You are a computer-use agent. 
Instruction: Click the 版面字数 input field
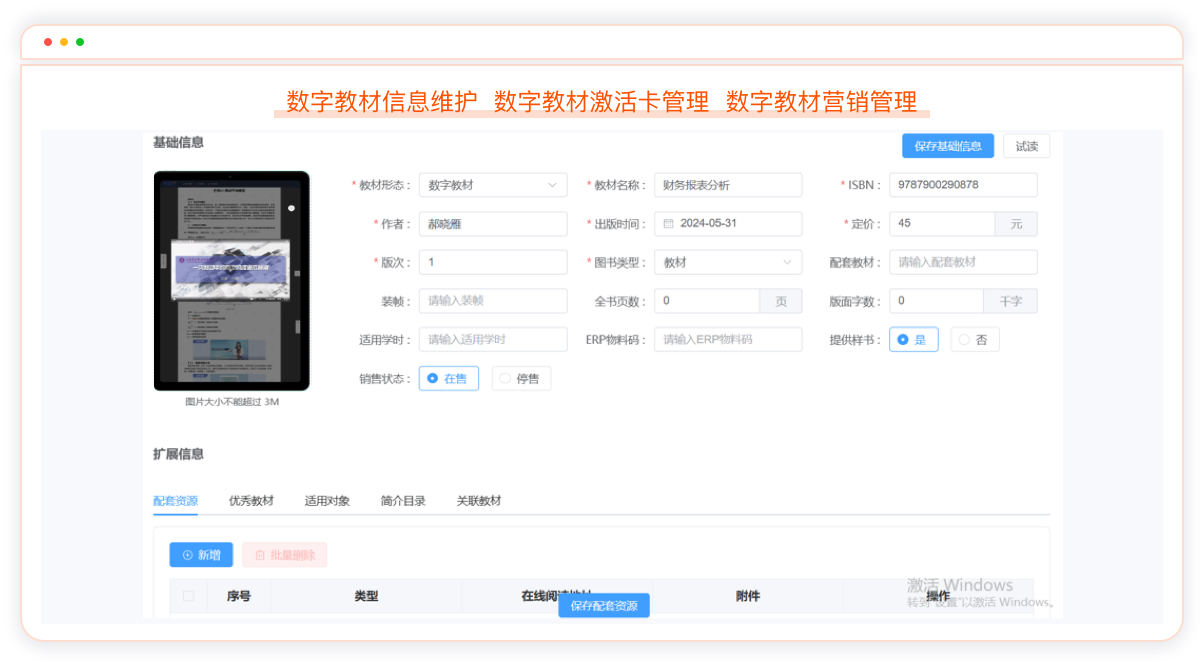937,301
